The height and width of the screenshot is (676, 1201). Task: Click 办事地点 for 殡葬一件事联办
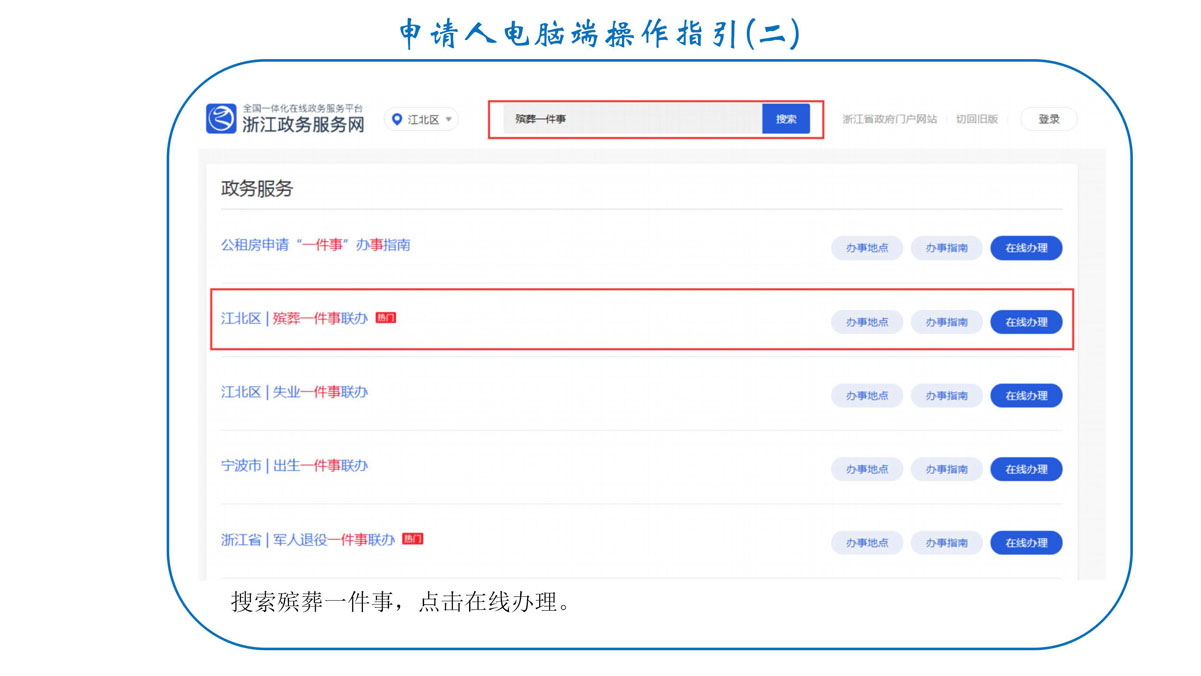[x=866, y=322]
